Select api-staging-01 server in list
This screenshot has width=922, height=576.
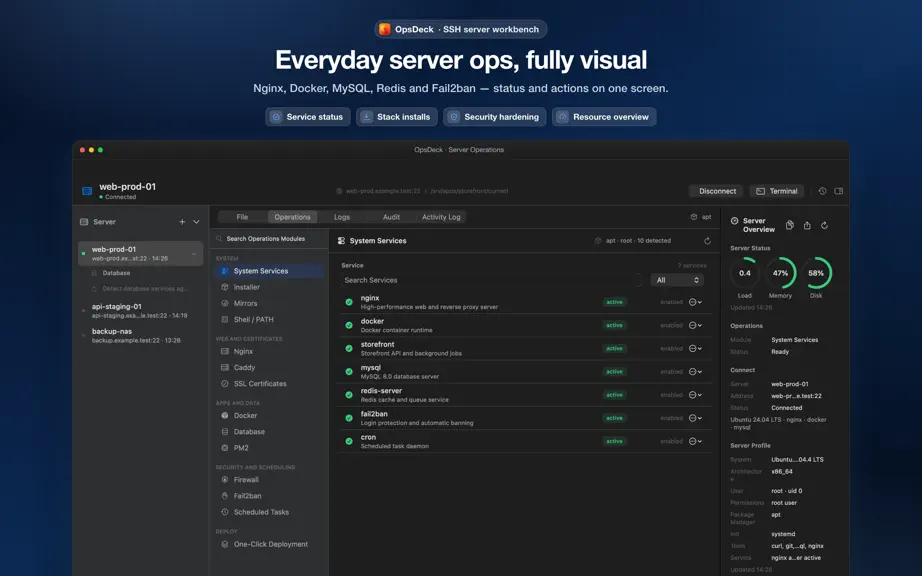click(139, 311)
